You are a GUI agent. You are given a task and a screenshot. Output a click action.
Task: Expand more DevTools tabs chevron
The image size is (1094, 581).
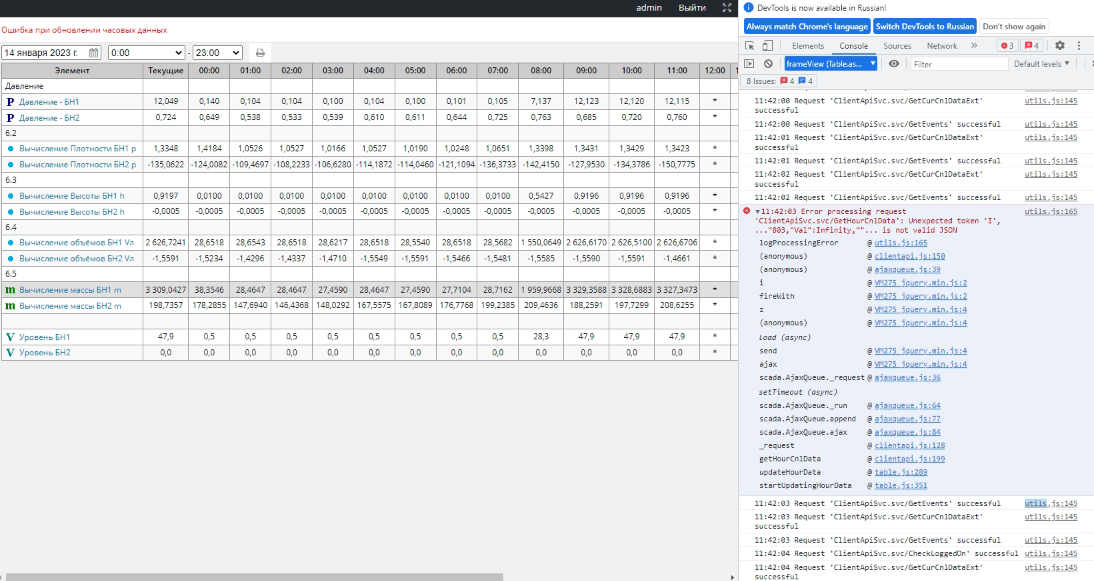click(974, 45)
